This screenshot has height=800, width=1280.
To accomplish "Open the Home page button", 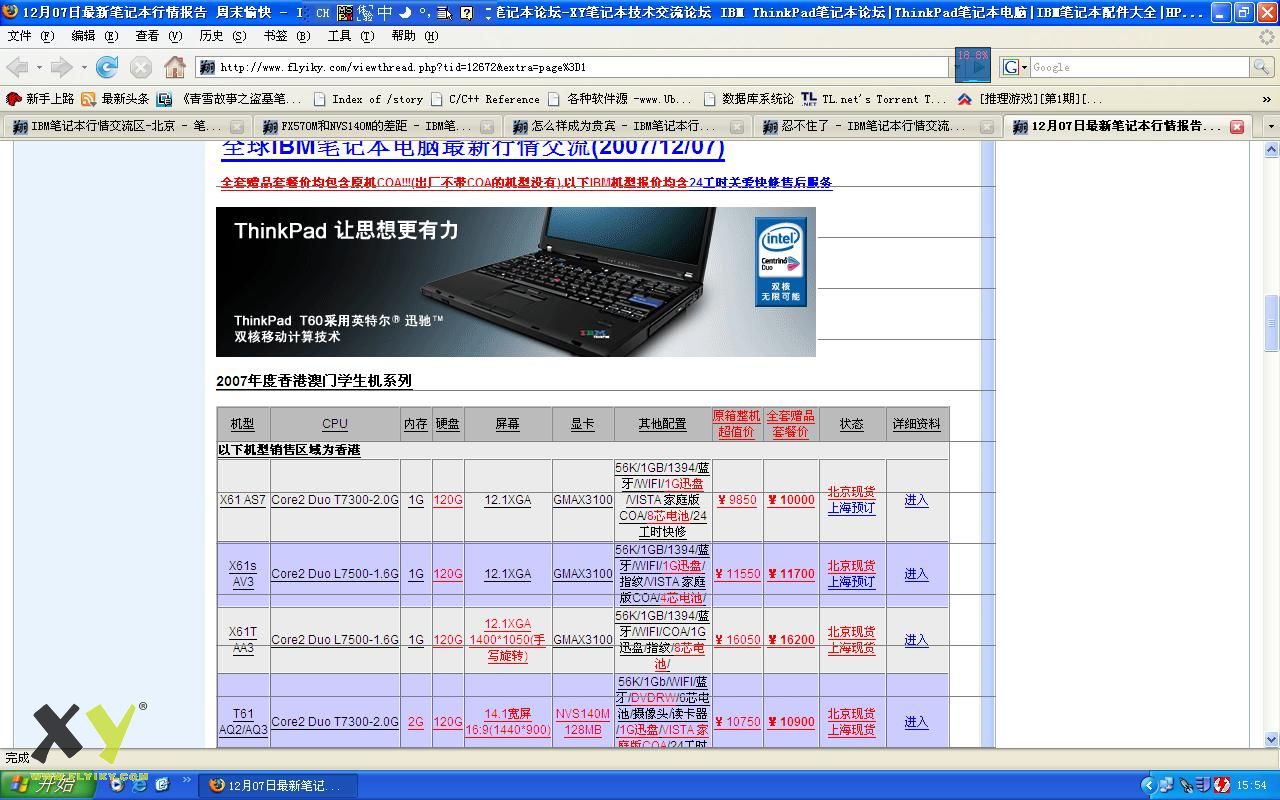I will (175, 67).
